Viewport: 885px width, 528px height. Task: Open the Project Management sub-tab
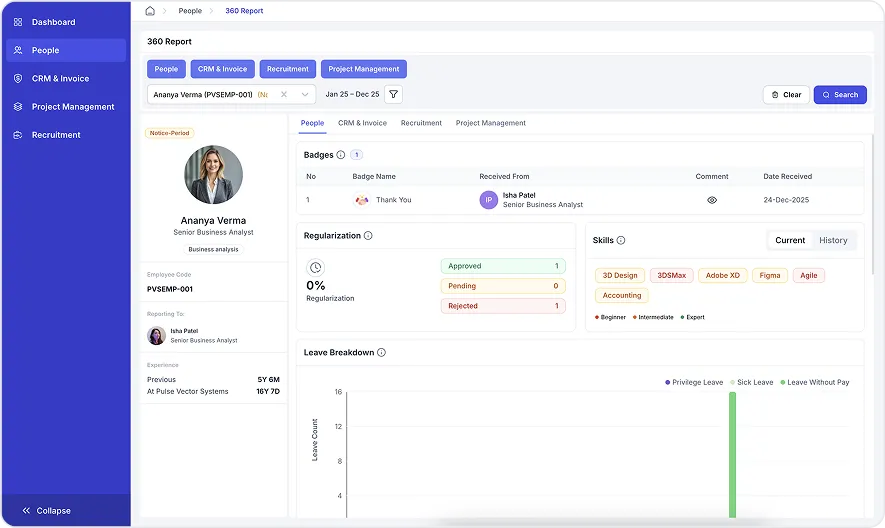(x=490, y=123)
